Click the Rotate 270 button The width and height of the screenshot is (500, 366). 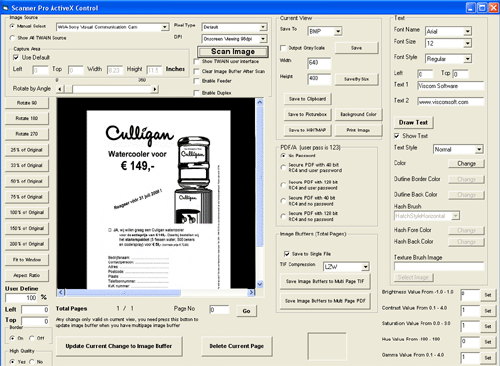click(27, 134)
